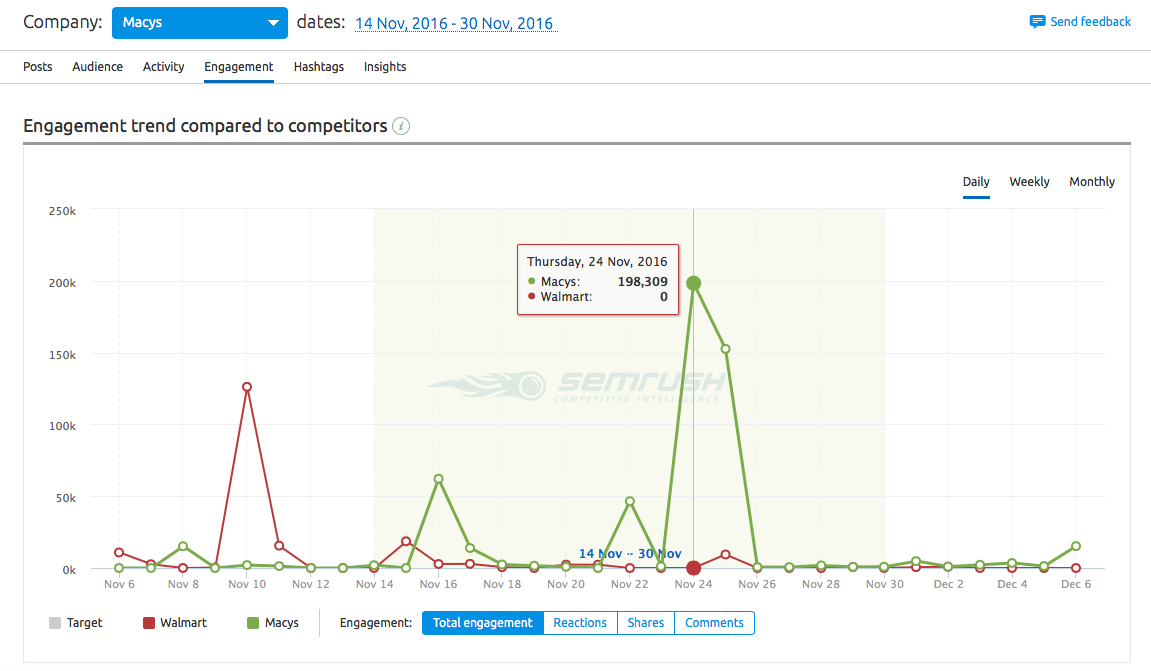Switch chart to Weekly view

click(x=1029, y=181)
